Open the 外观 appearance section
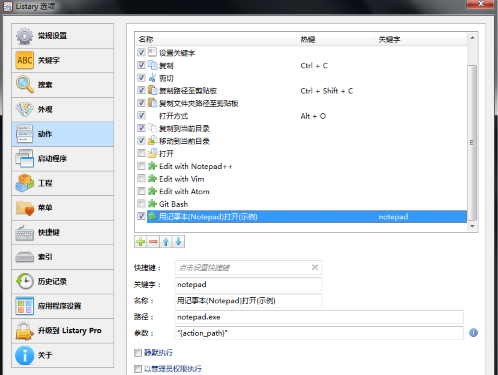 click(x=63, y=109)
